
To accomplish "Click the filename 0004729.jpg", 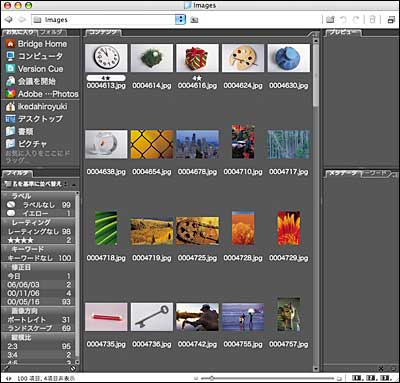I will 289,258.
